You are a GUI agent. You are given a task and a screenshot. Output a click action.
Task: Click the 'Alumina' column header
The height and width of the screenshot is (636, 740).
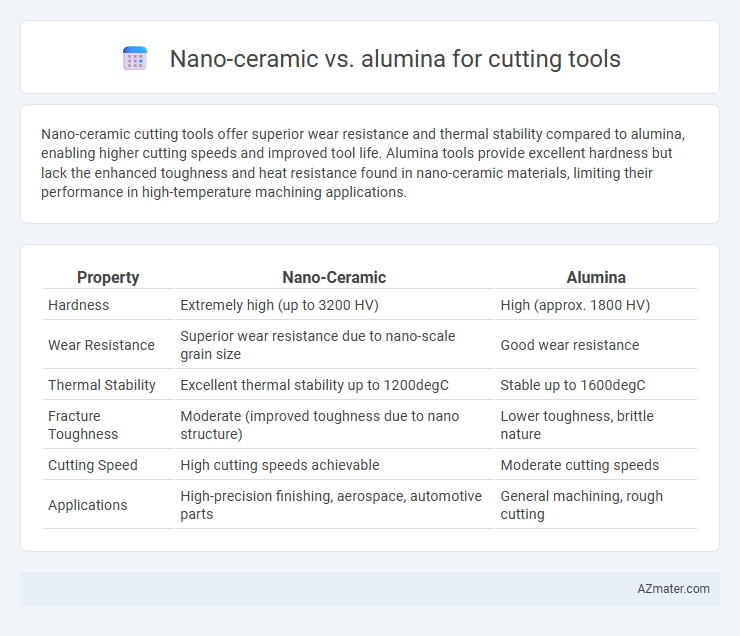[x=596, y=277]
